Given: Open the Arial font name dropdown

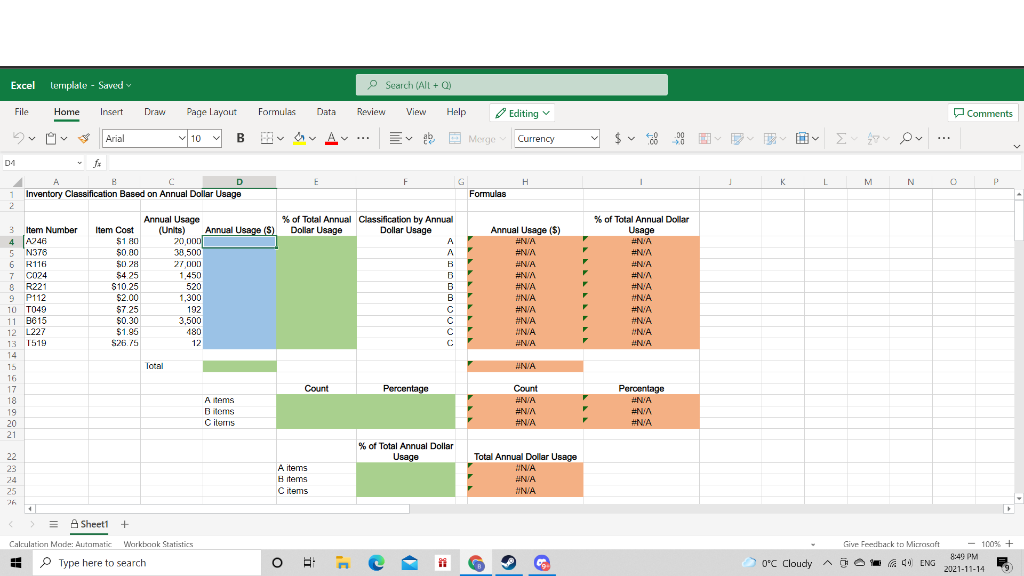Looking at the screenshot, I should click(182, 138).
